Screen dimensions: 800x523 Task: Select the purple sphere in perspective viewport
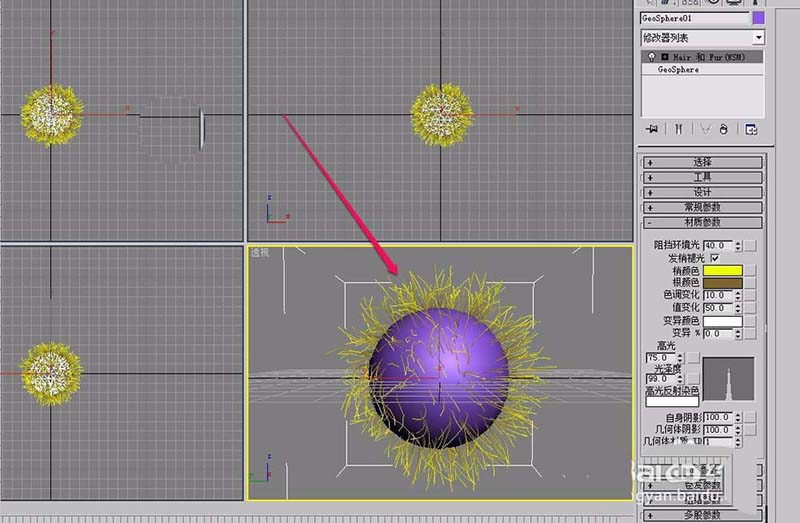click(x=439, y=378)
